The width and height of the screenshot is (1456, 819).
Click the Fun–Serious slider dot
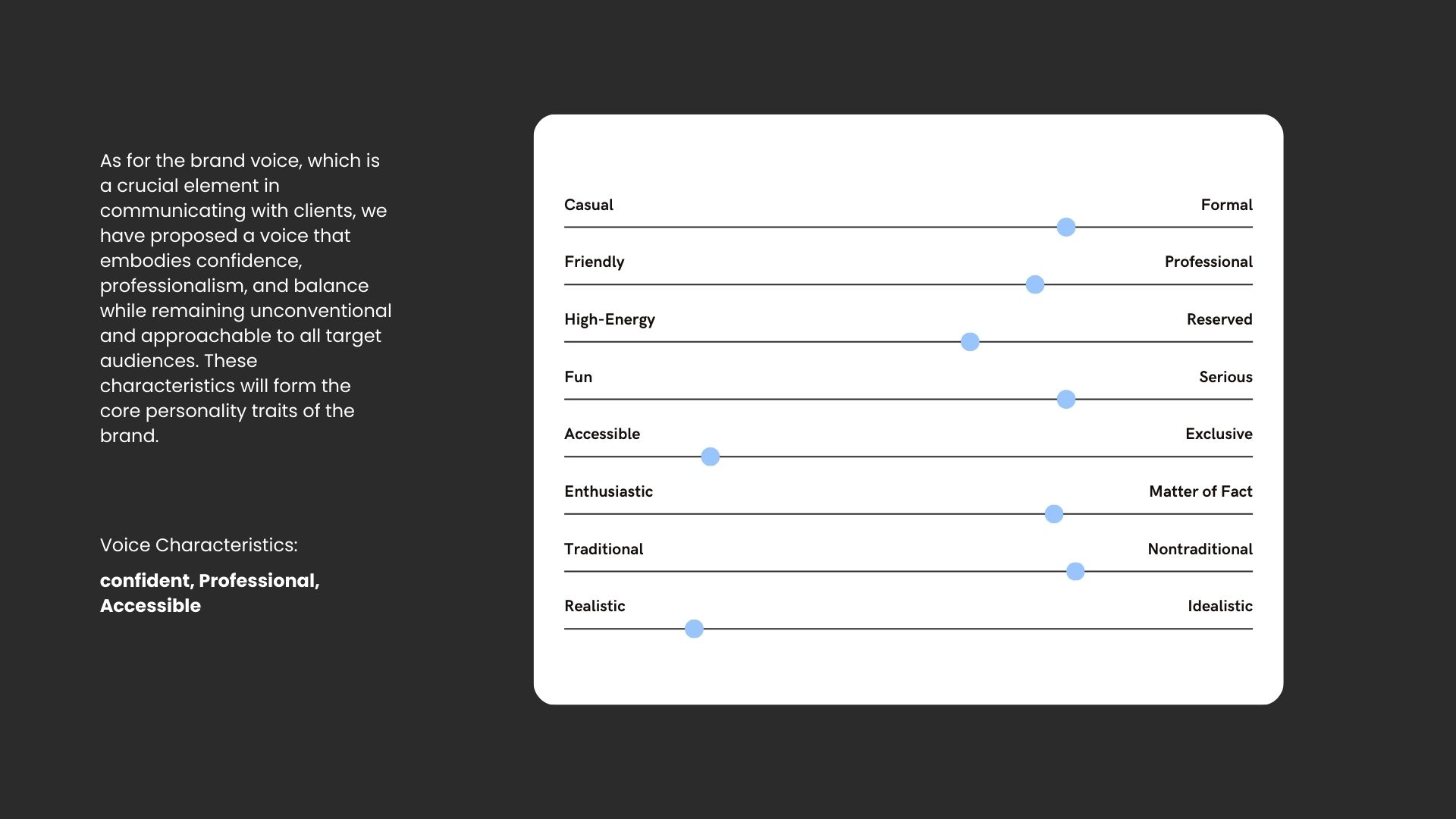[1065, 399]
